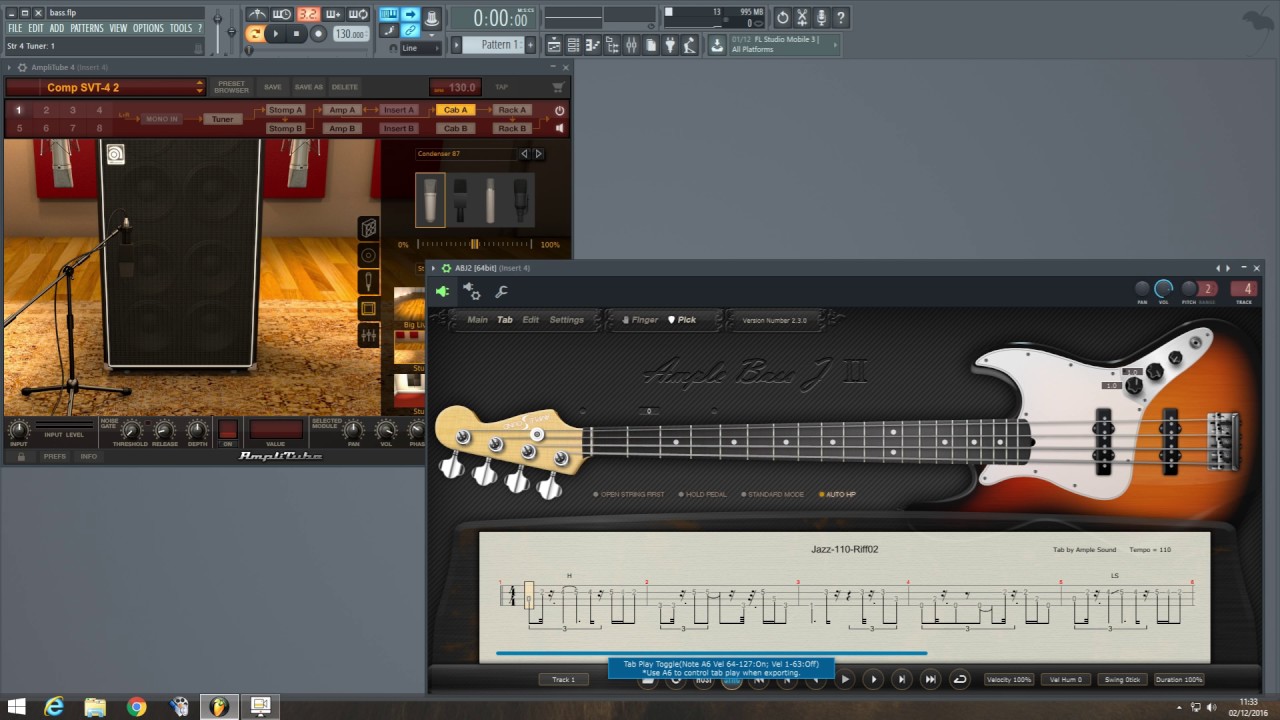Toggle OPEN STRING FIRST option

coord(629,494)
